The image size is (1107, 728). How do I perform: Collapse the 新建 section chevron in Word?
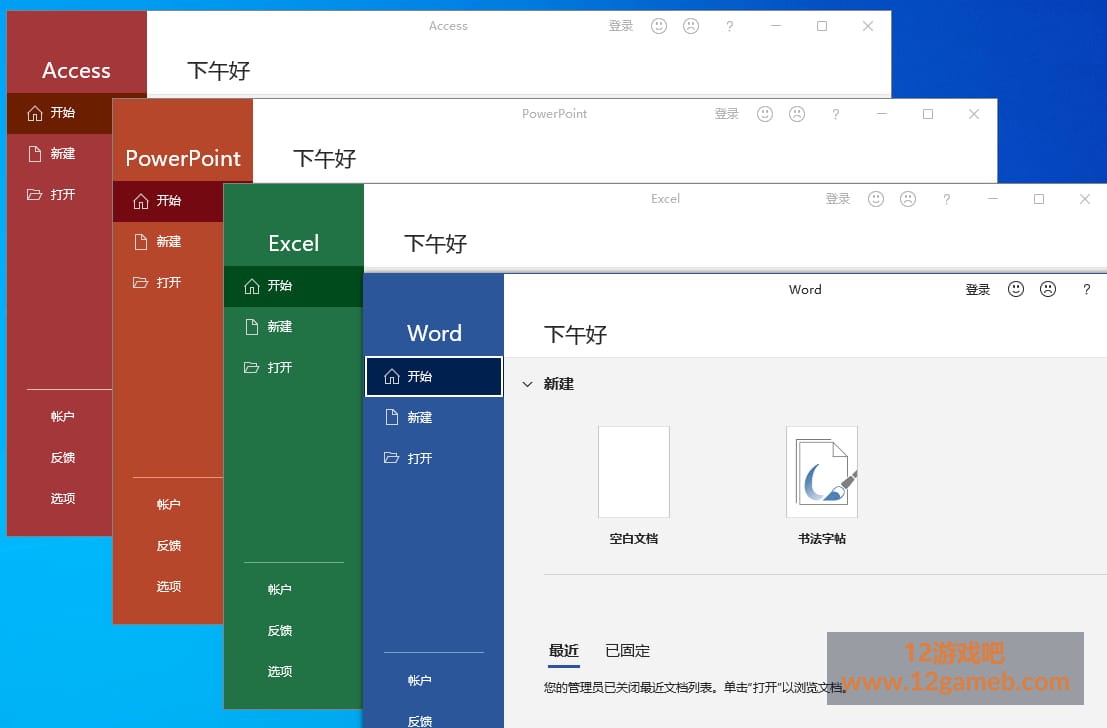[x=527, y=384]
